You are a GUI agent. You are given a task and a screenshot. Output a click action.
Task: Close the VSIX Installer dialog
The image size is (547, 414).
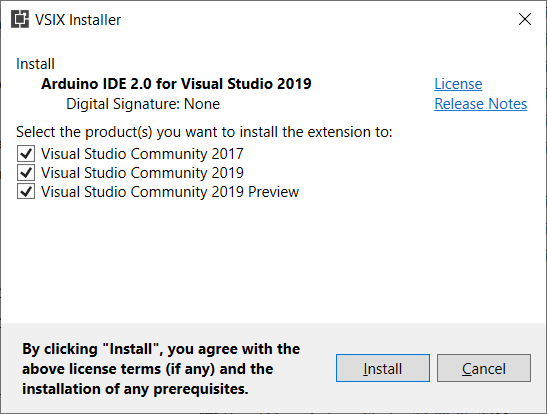click(525, 19)
